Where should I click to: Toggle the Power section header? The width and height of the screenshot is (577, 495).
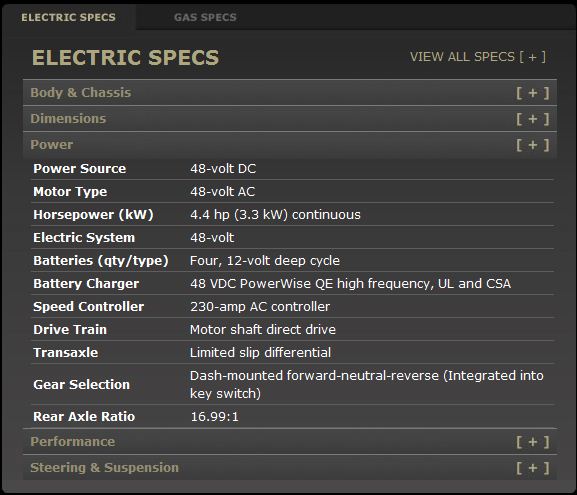tap(290, 145)
